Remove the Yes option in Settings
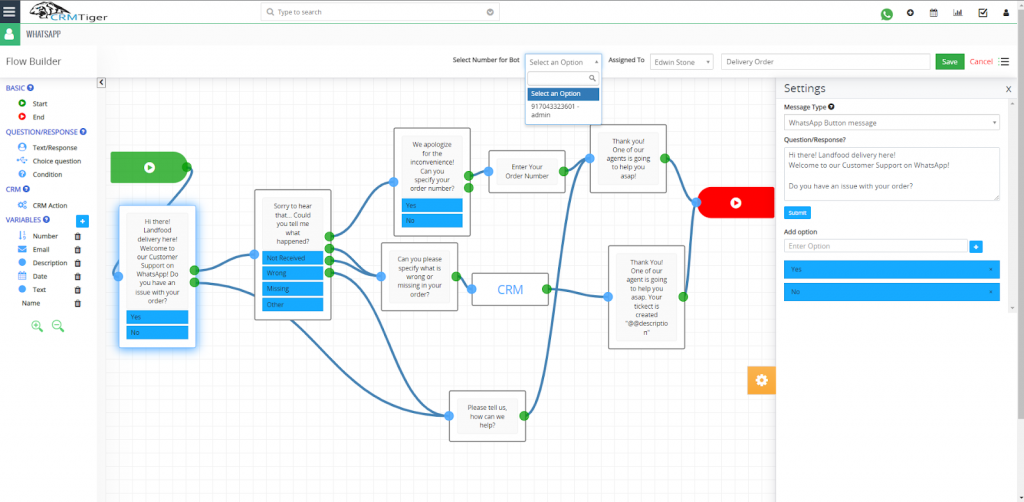 991,269
